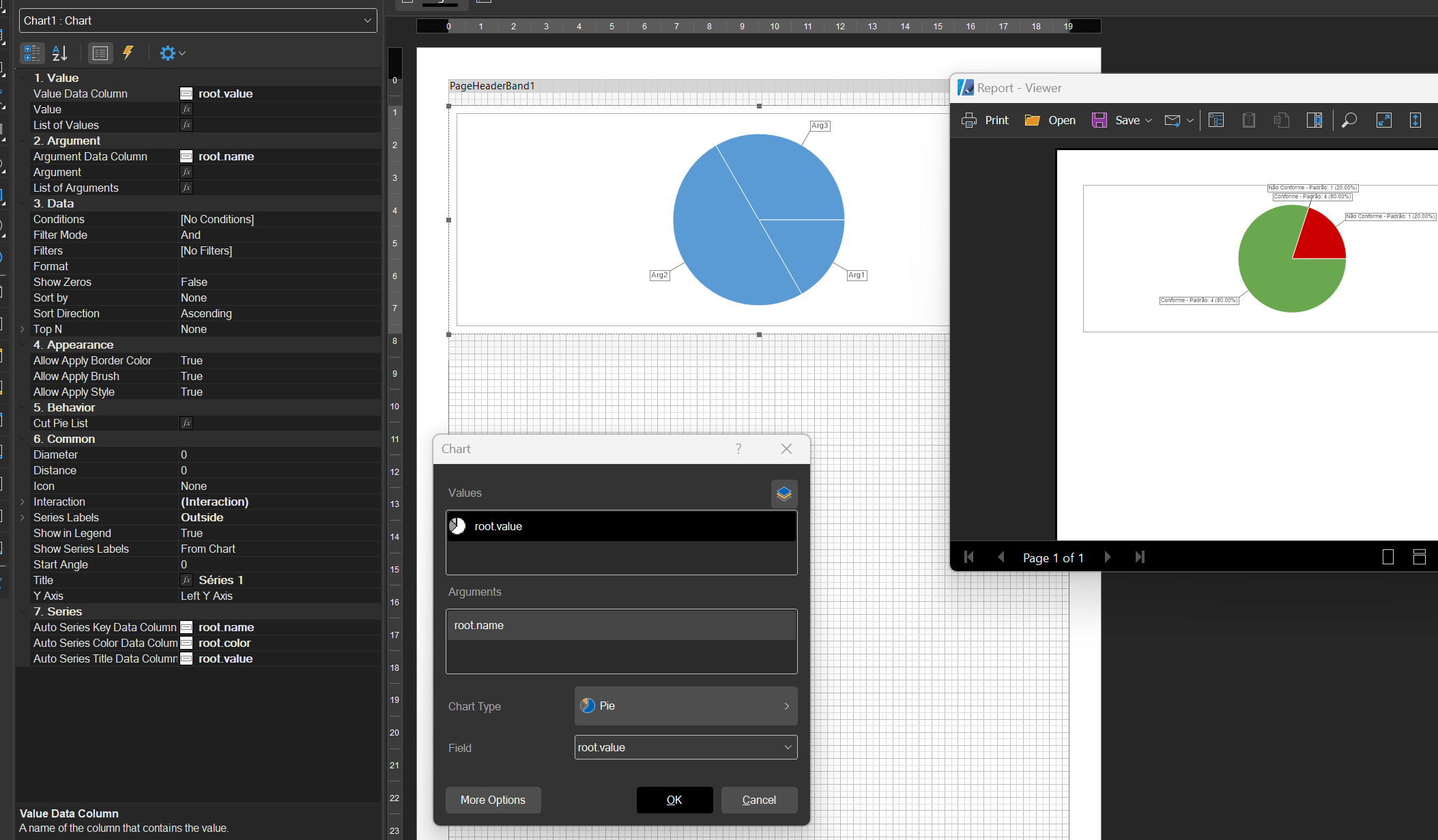Select the Pie chart type label
Viewport: 1438px width, 840px height.
(607, 706)
